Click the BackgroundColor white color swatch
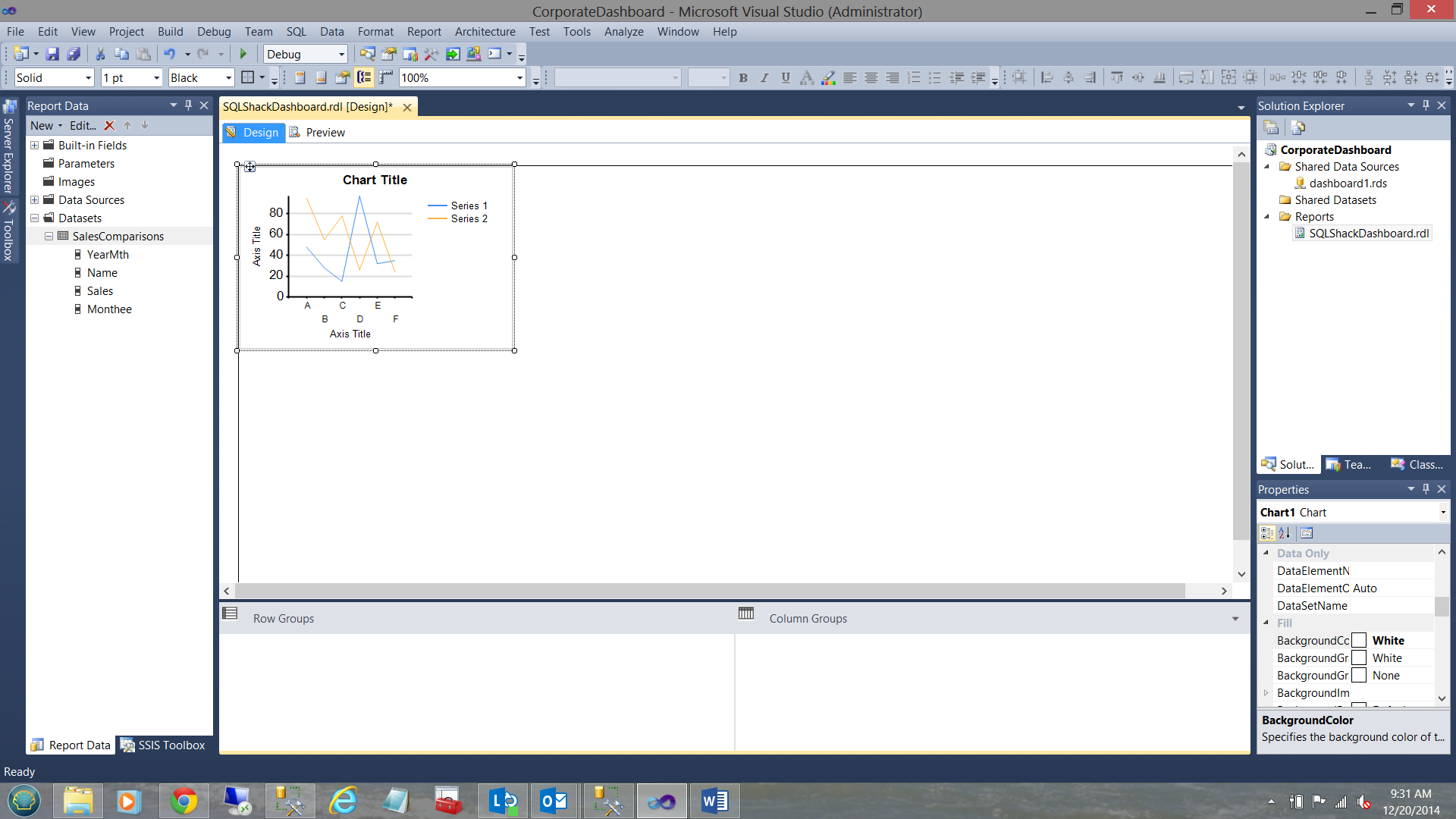This screenshot has width=1456, height=819. [1359, 641]
